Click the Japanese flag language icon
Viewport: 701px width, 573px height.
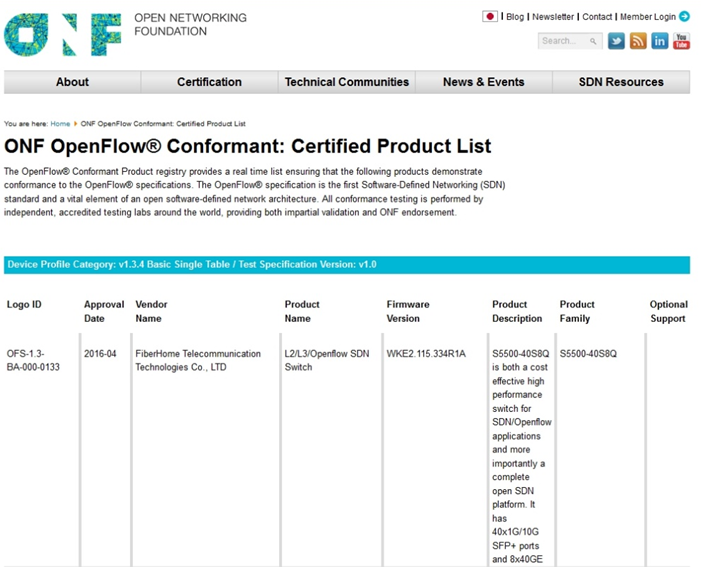click(490, 17)
